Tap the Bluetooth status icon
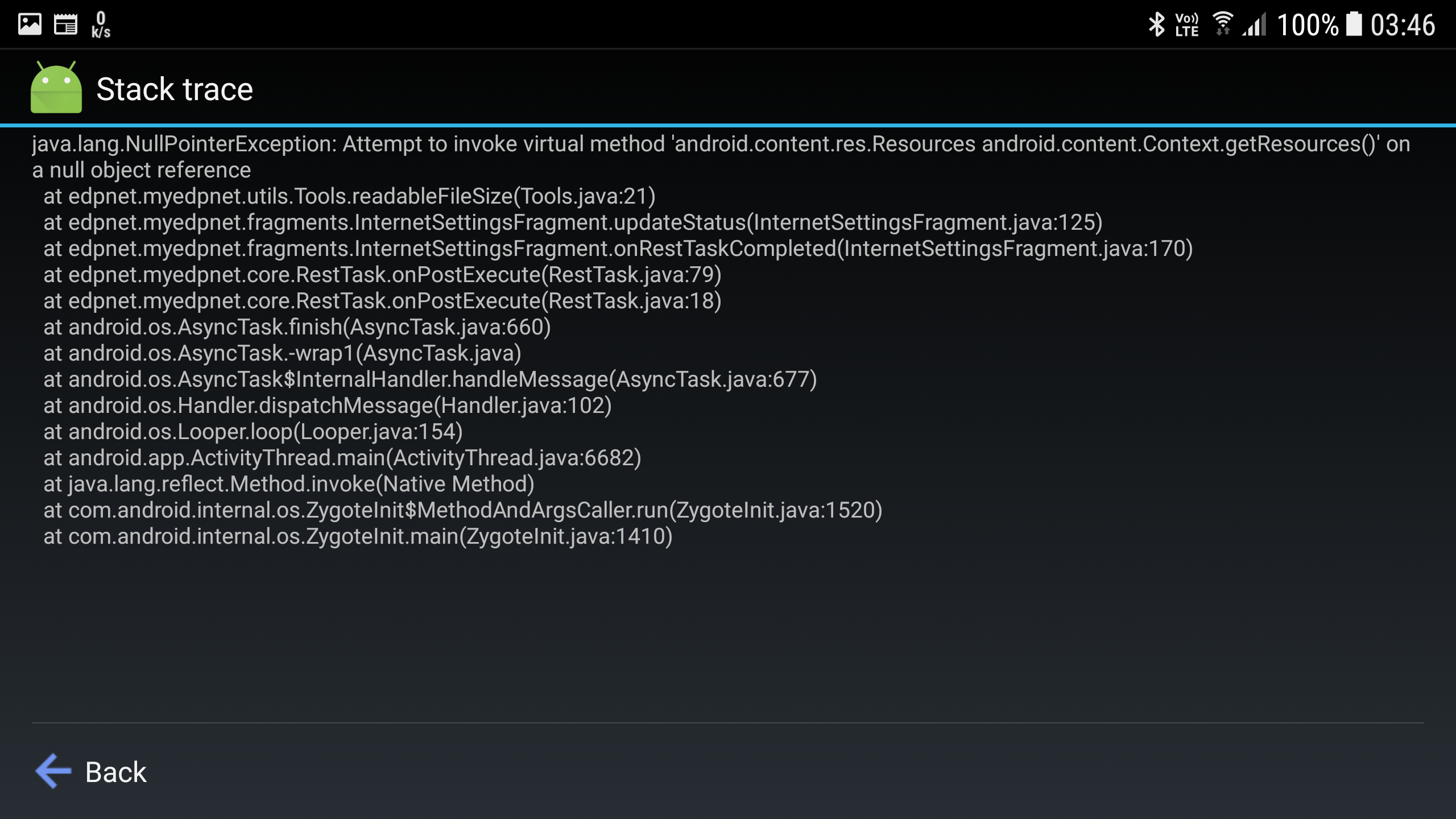The image size is (1456, 819). [x=1156, y=25]
